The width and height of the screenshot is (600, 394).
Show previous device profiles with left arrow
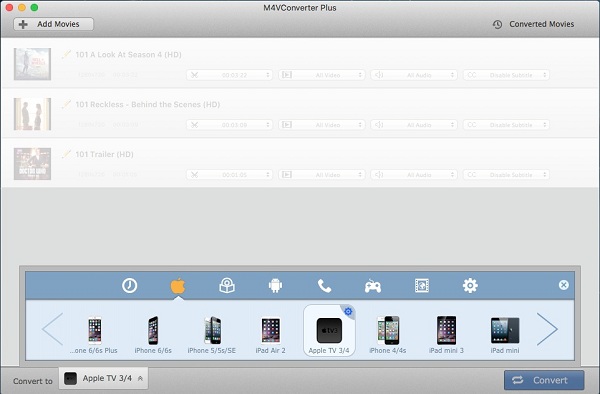coord(52,329)
